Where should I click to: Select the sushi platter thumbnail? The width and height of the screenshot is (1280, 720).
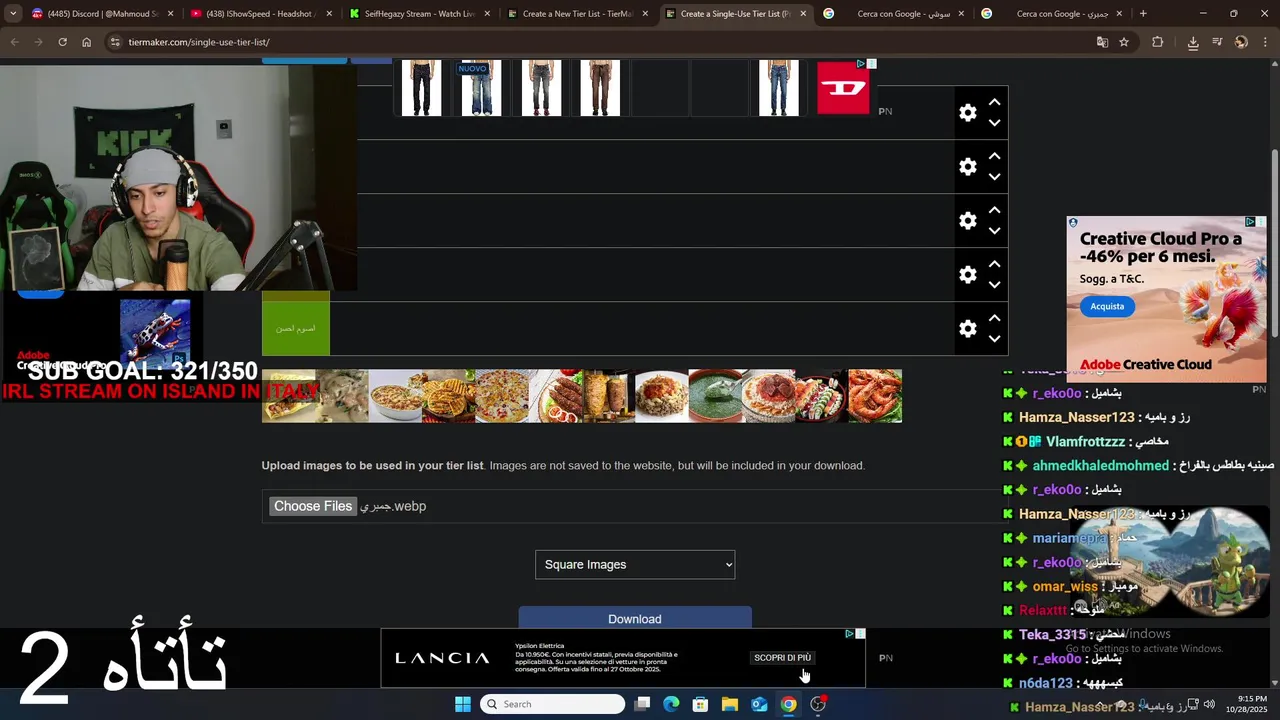pyautogui.click(x=822, y=396)
